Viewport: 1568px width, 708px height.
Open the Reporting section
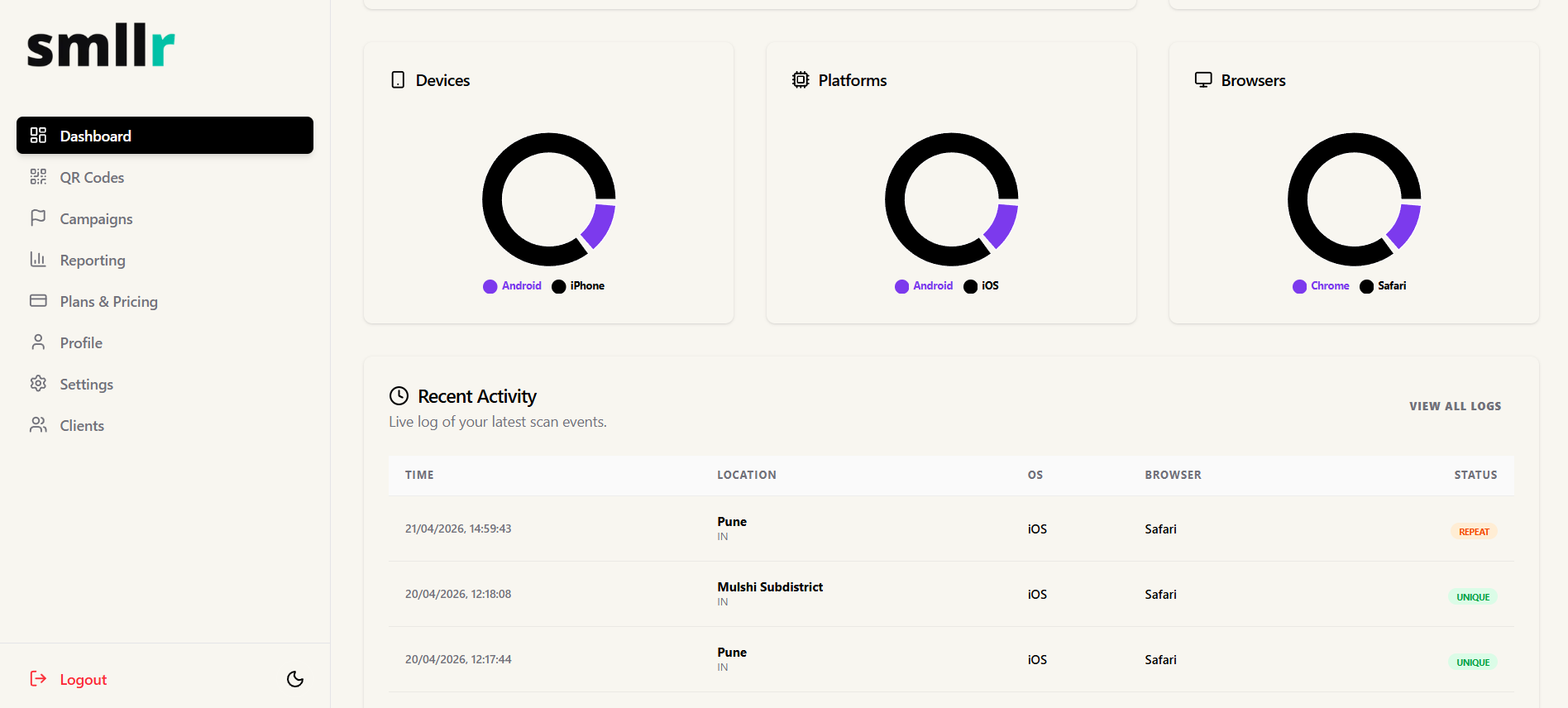tap(165, 260)
